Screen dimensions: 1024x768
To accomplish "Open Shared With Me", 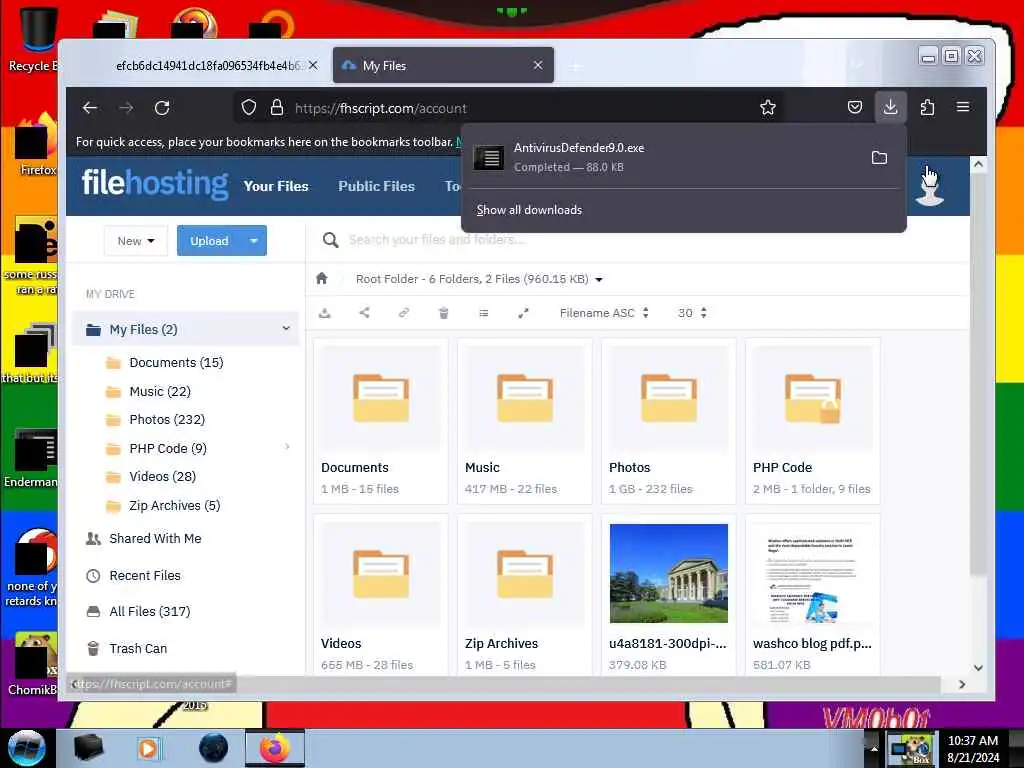I will pyautogui.click(x=155, y=538).
